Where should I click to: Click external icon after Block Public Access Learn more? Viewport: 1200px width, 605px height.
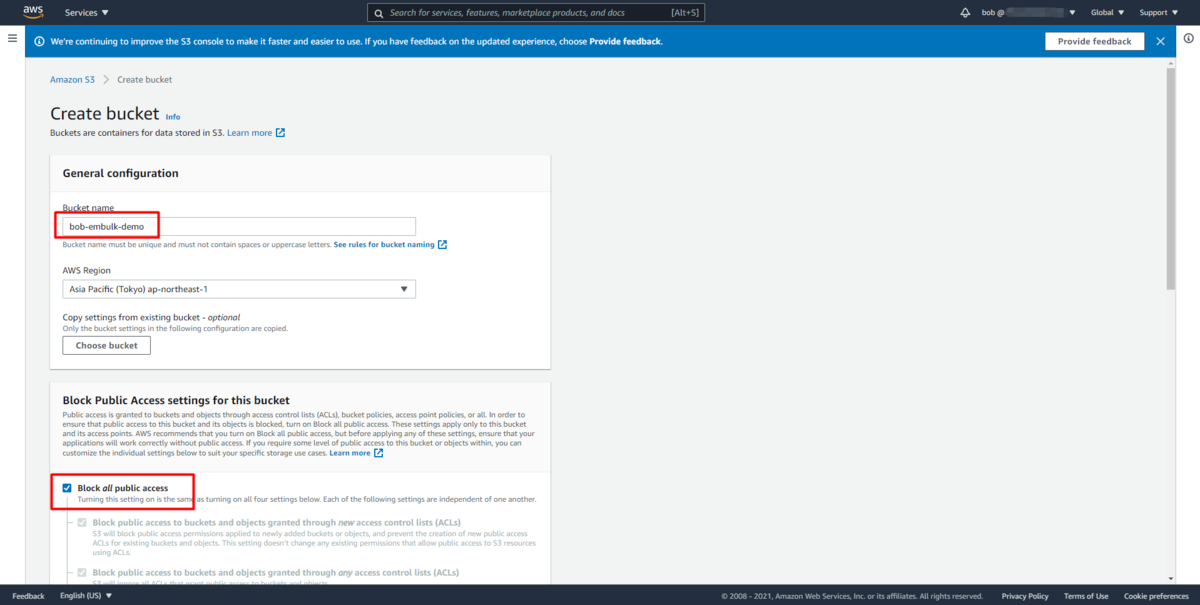coord(379,453)
